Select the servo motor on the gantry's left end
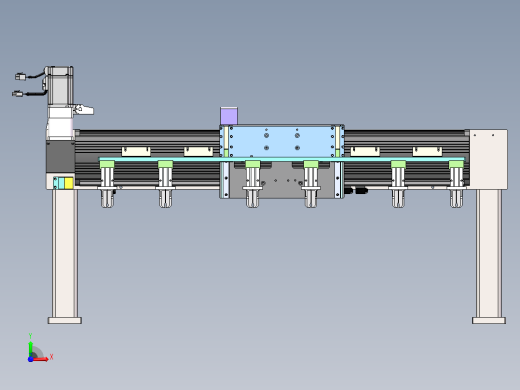The width and height of the screenshot is (520, 390). click(x=59, y=87)
